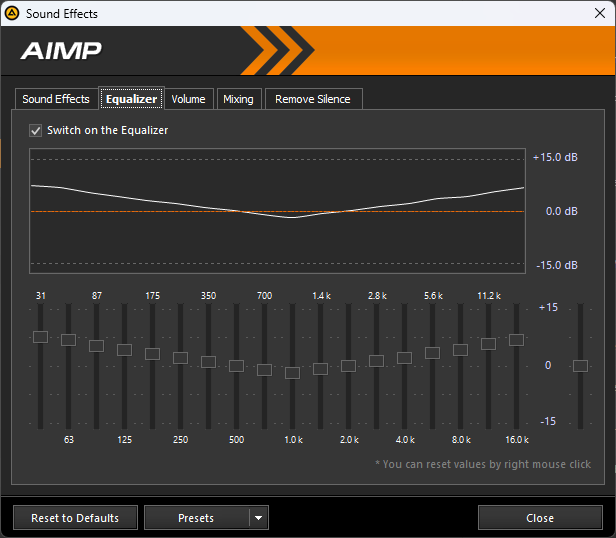The image size is (616, 538).
Task: Switch to the Volume tab
Action: point(189,99)
